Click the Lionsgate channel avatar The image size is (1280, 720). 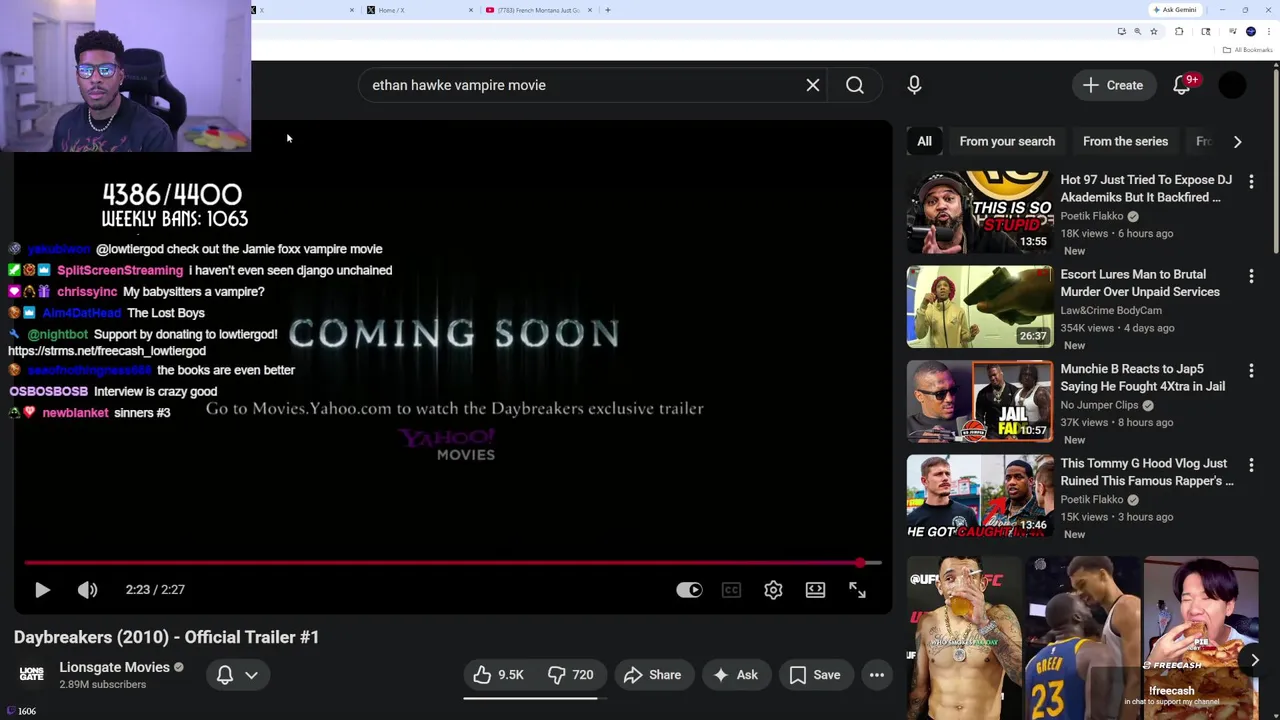click(32, 675)
